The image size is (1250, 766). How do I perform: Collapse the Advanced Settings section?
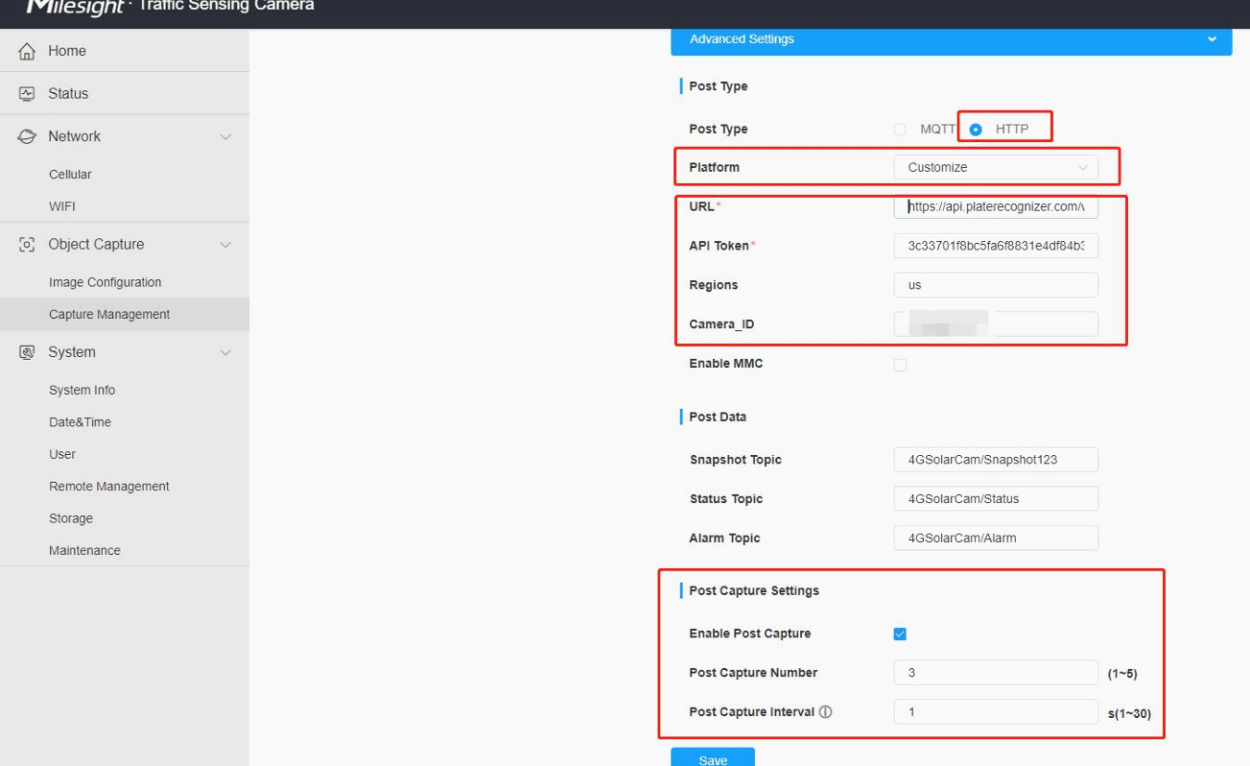(x=1212, y=40)
